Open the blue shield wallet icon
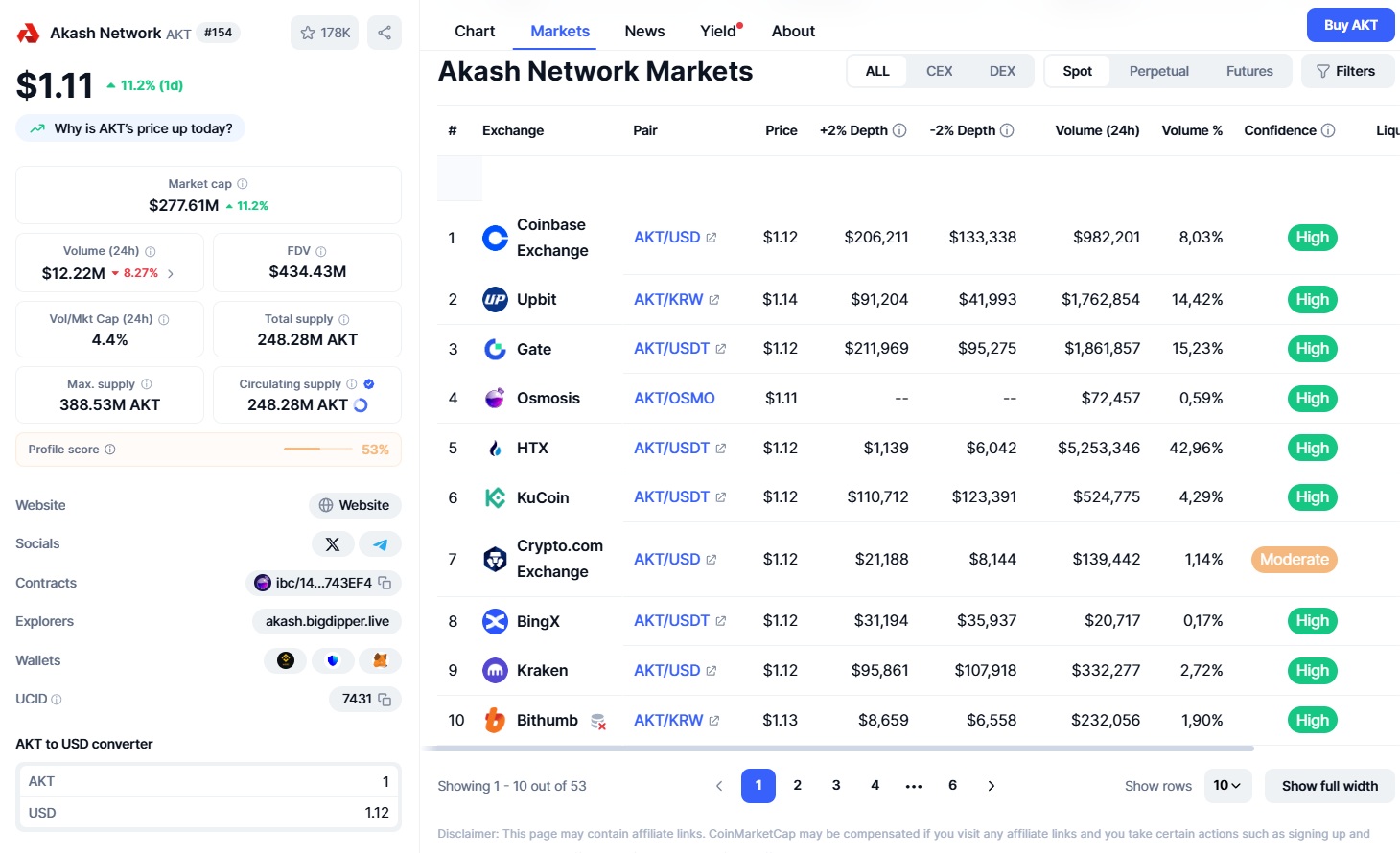This screenshot has width=1400, height=853. 333,660
